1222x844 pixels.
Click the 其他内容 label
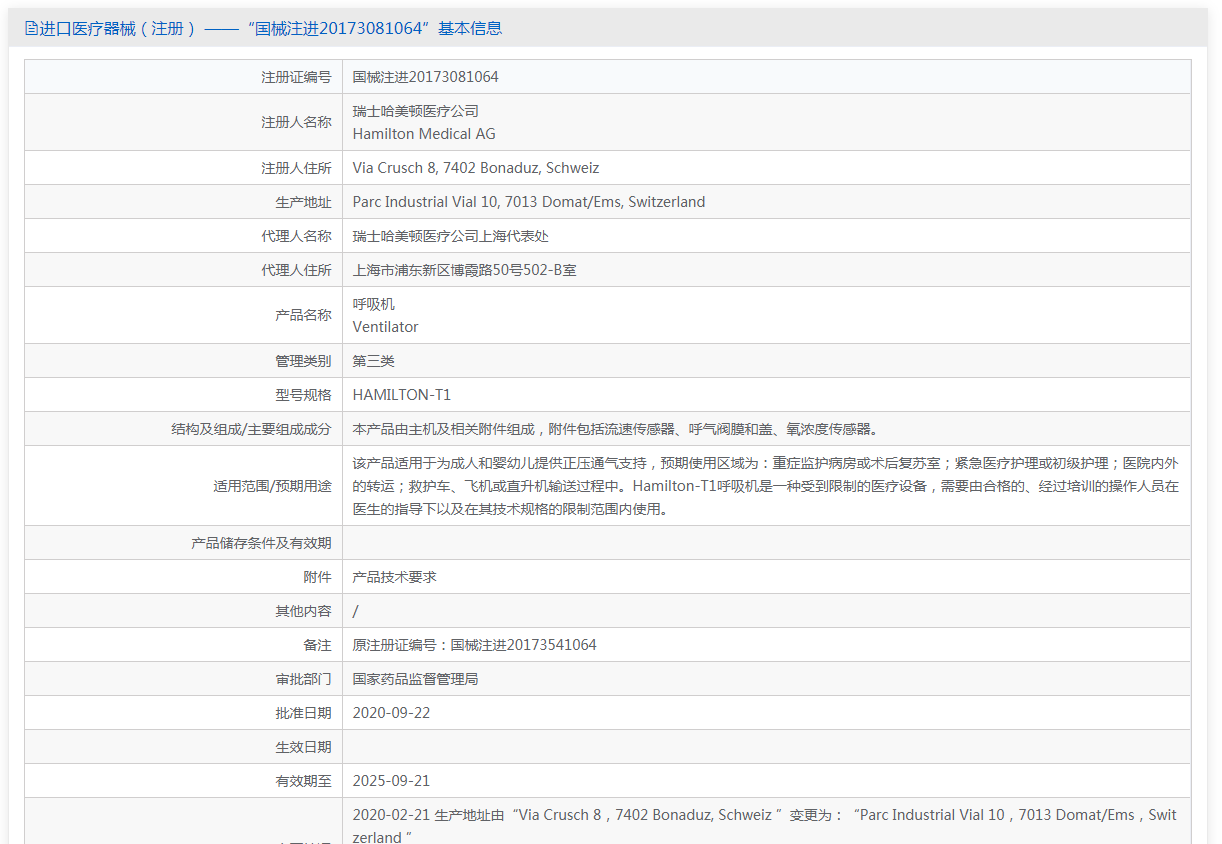303,611
